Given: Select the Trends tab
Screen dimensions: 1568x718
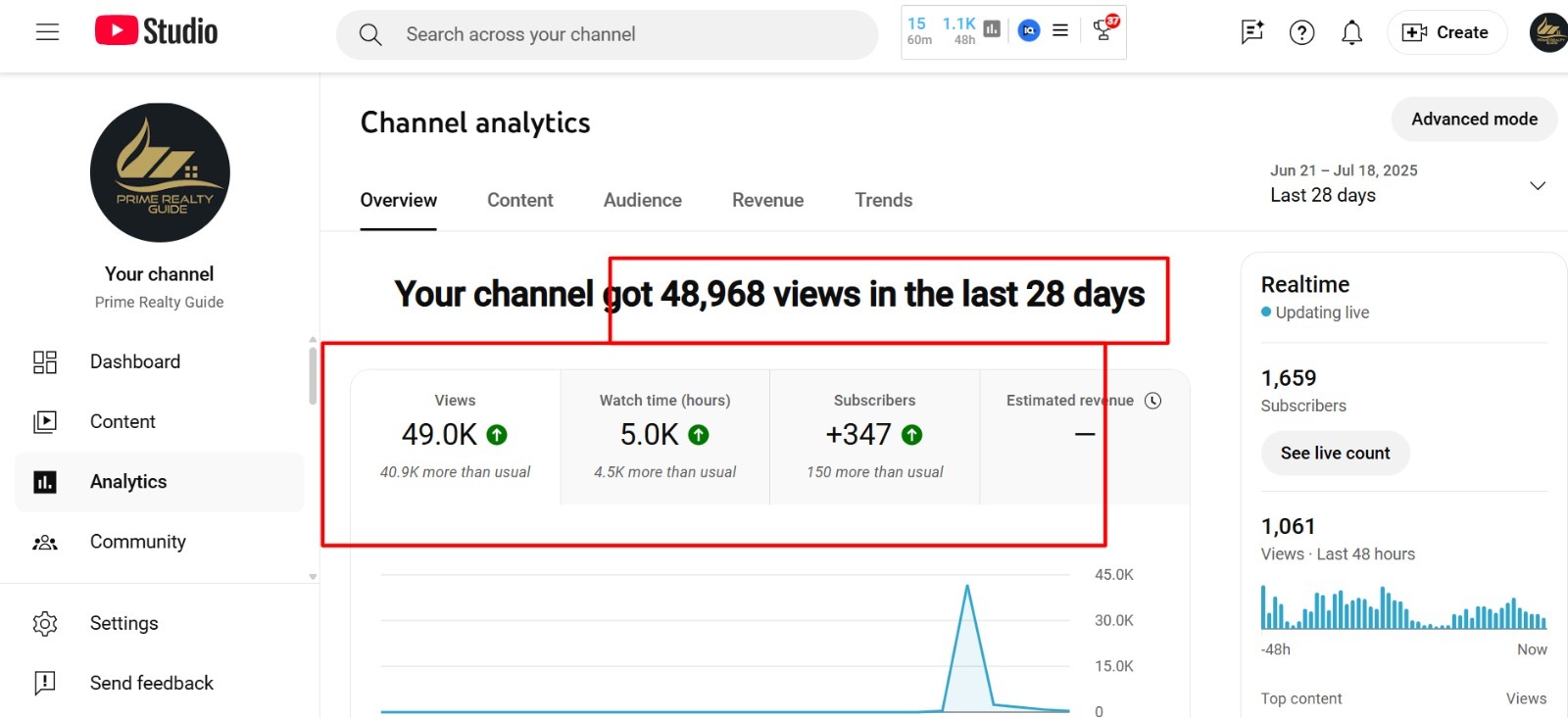Looking at the screenshot, I should 883,200.
